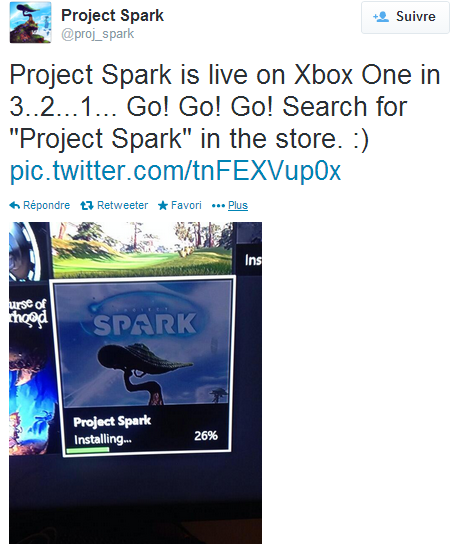Click the Favori star icon
Viewport: 453px width, 544px height.
(163, 206)
